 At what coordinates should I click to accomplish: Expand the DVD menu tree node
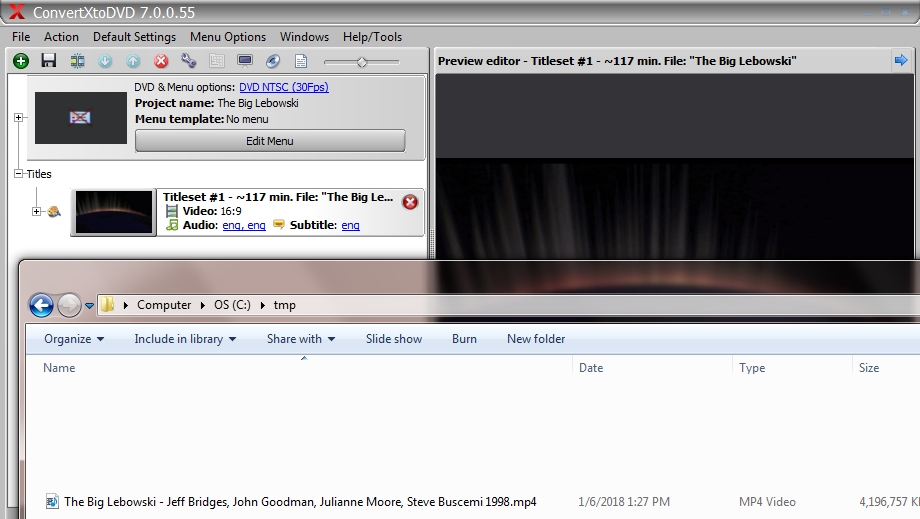click(x=19, y=117)
